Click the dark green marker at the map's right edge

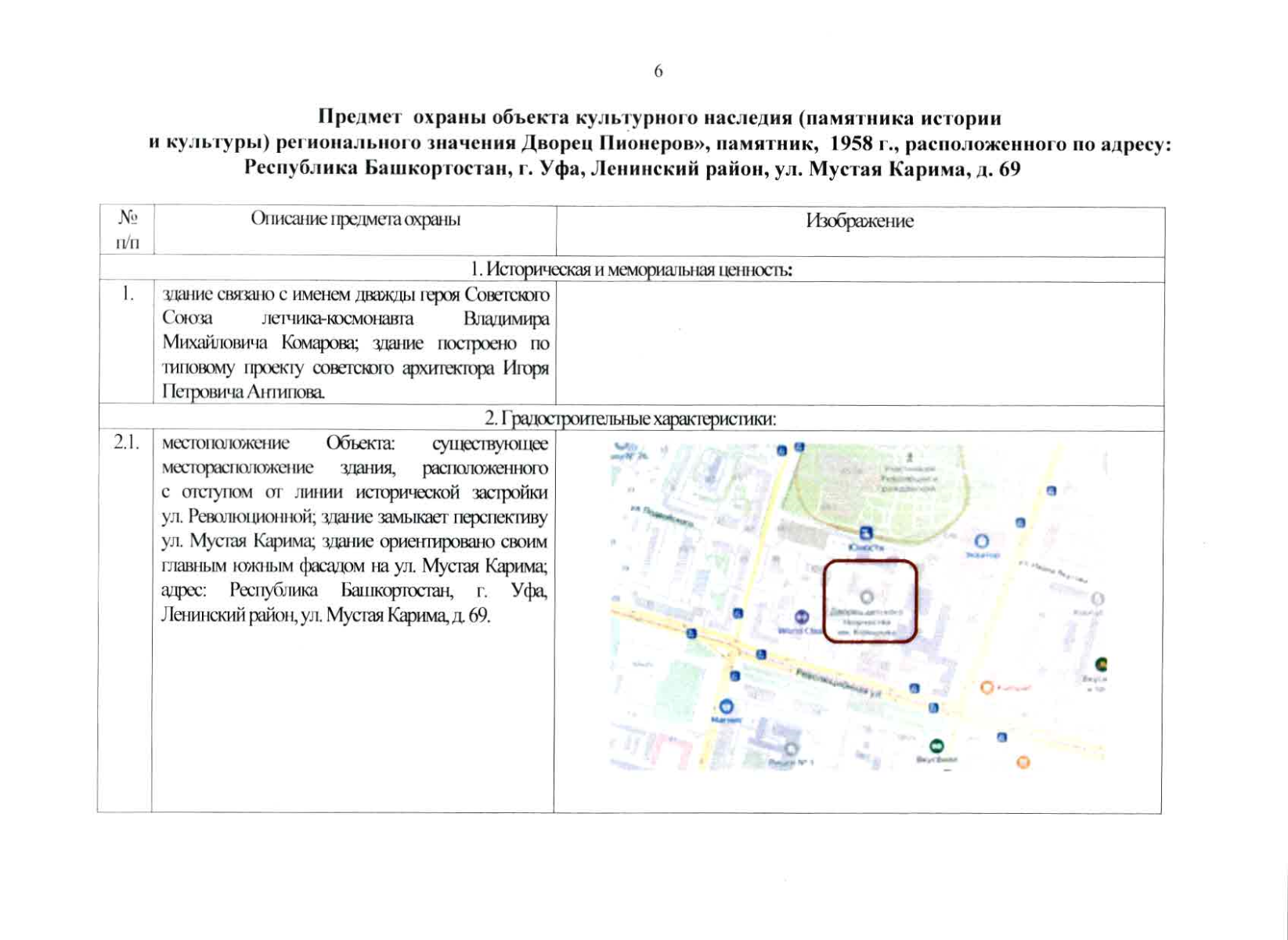(x=1102, y=663)
